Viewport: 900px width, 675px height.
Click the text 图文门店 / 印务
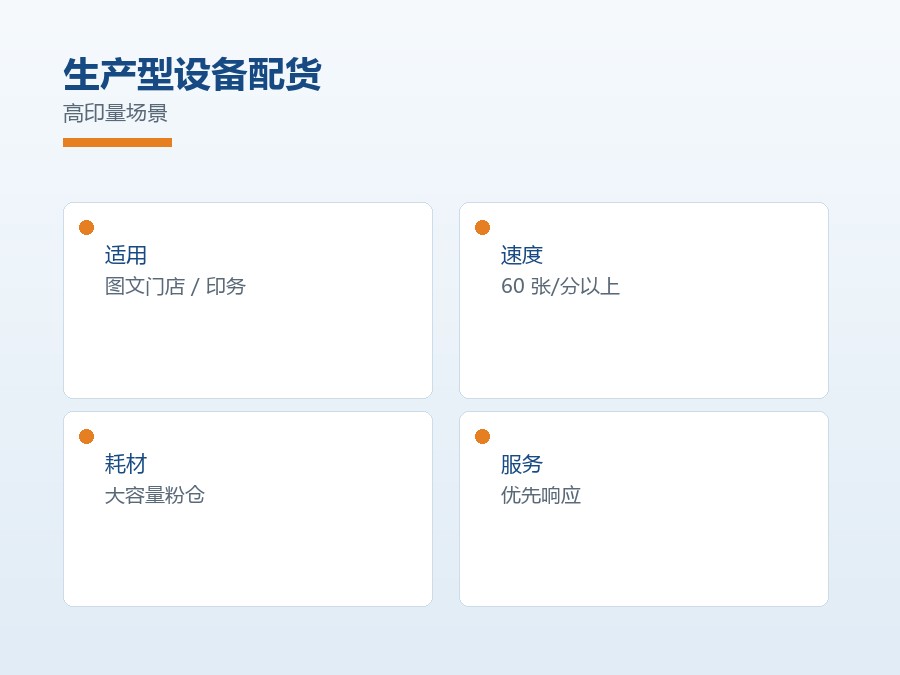click(x=175, y=286)
